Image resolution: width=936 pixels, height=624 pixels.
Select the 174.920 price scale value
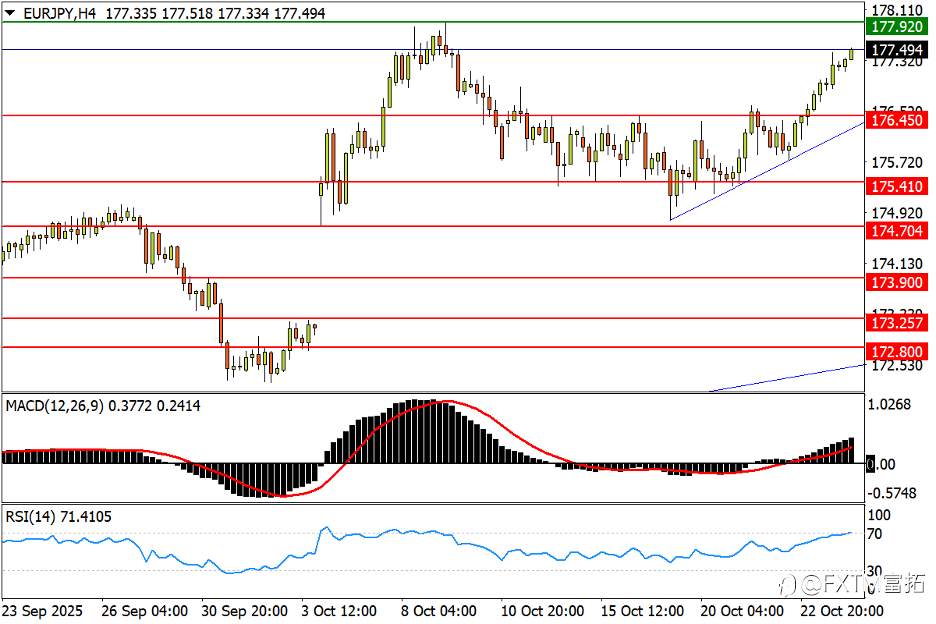pos(897,213)
